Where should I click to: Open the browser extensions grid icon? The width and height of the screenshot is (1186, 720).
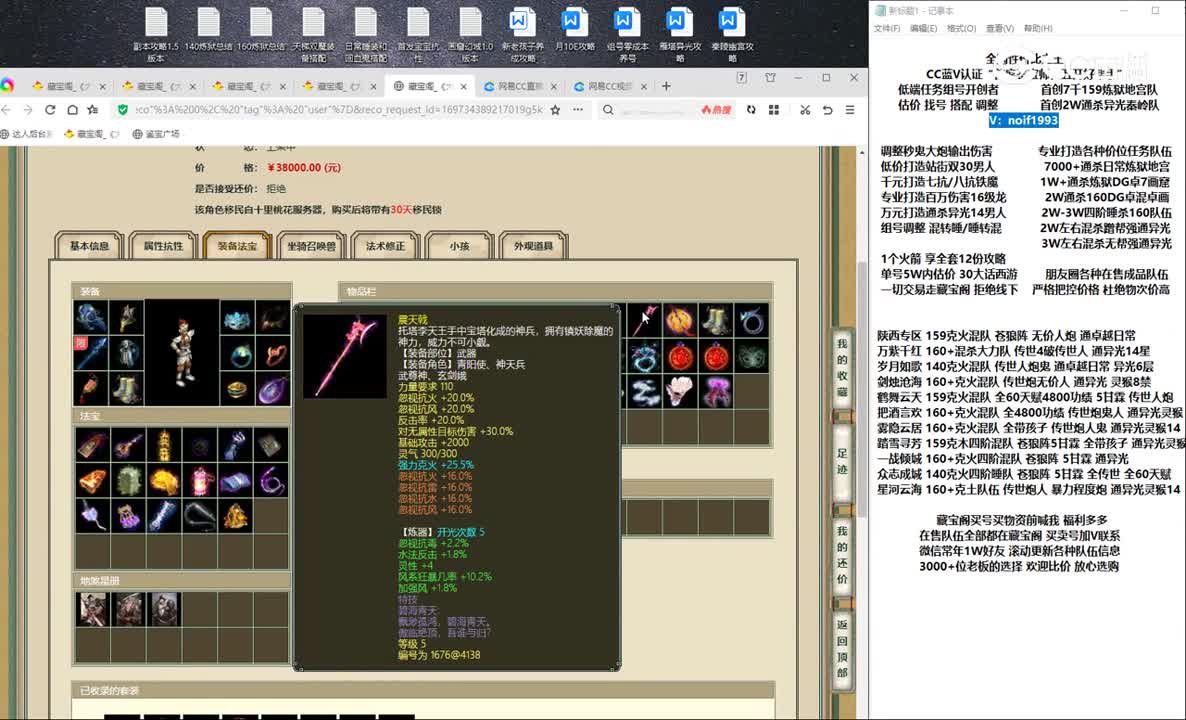774,110
